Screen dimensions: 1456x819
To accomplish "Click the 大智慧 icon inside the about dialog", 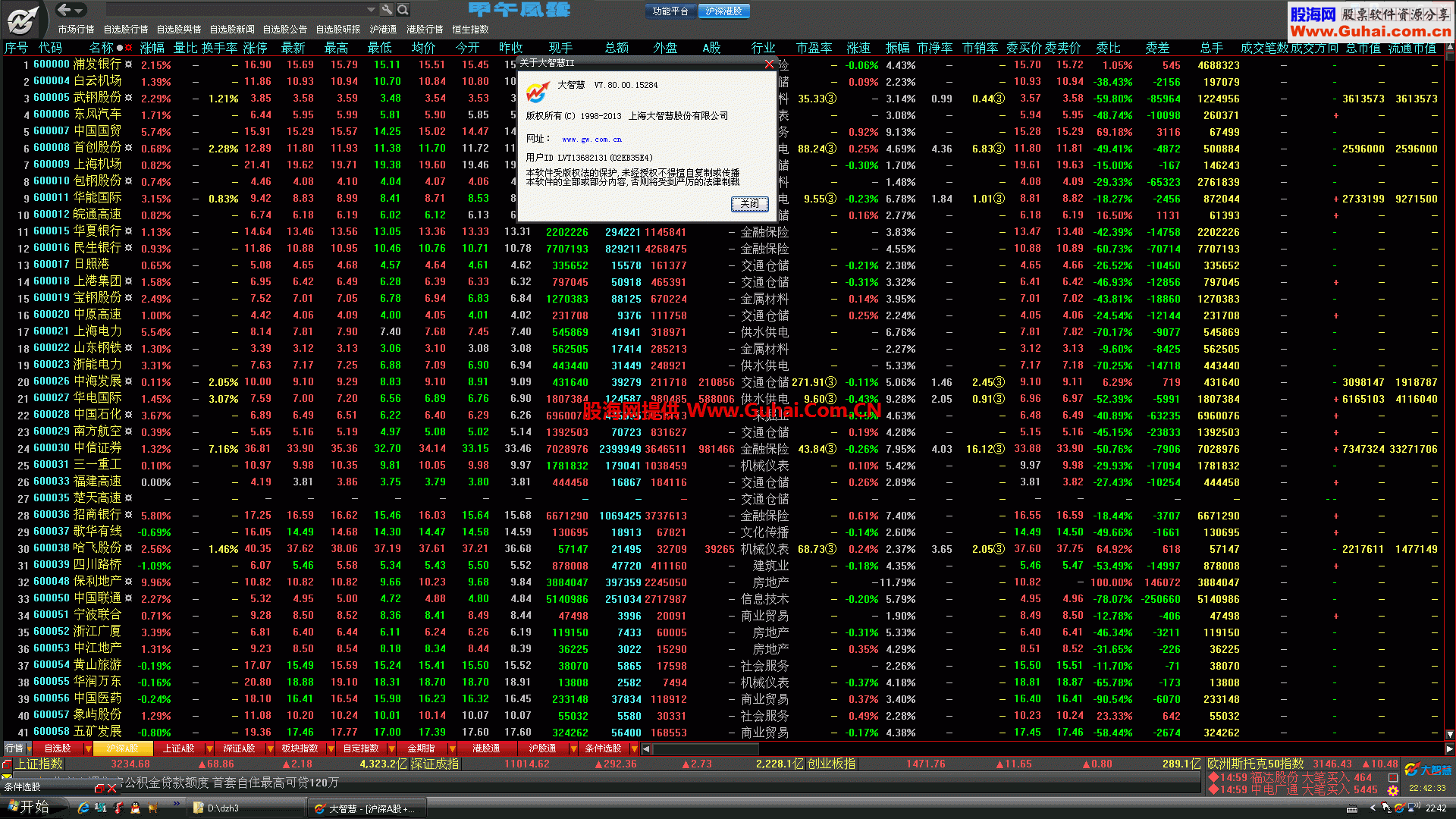I will [x=538, y=92].
